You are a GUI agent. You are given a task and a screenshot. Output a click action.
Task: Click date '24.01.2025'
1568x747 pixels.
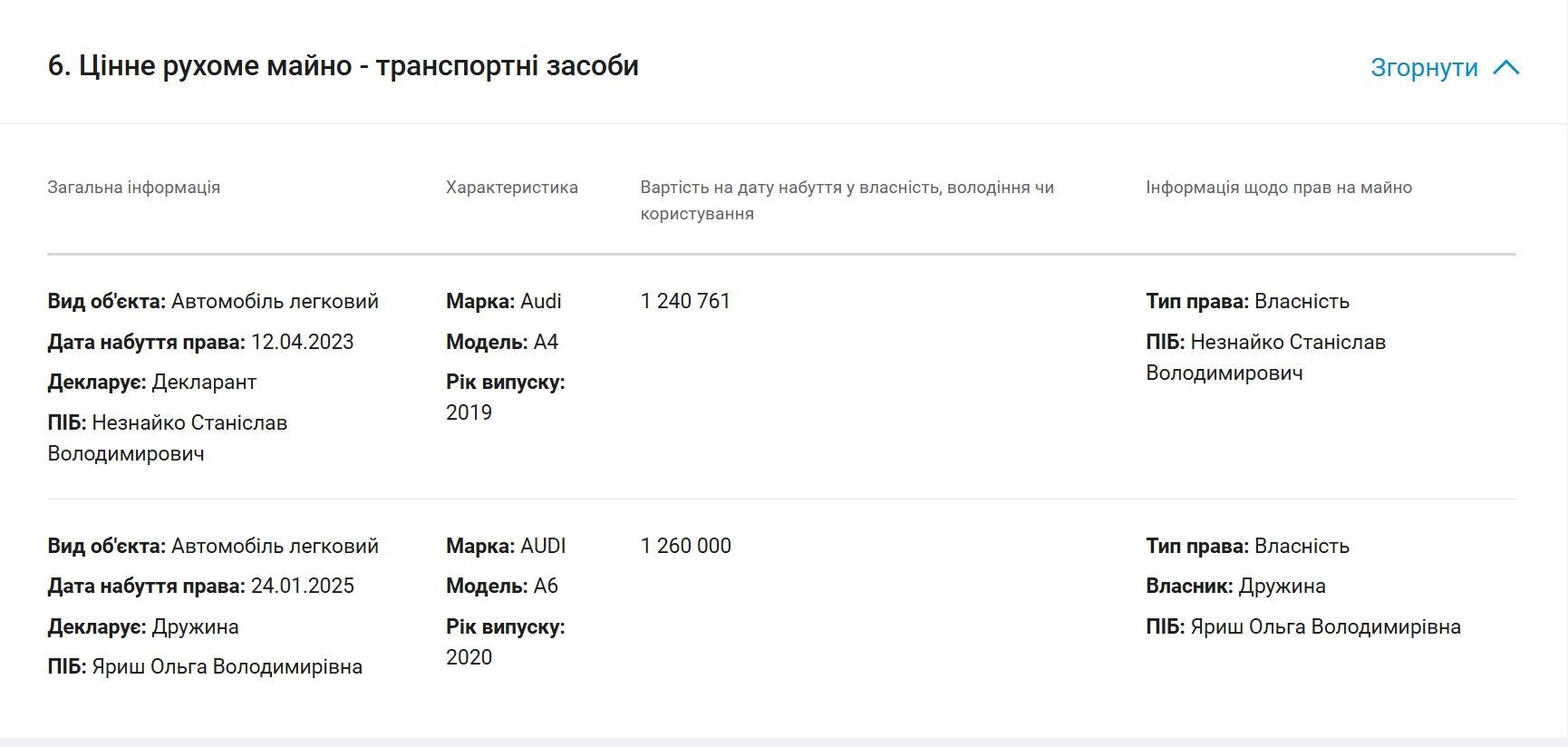303,586
